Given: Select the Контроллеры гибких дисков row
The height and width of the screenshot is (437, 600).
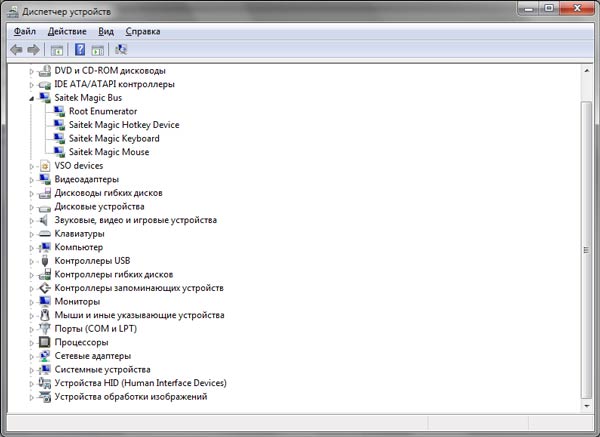Looking at the screenshot, I should 114,274.
